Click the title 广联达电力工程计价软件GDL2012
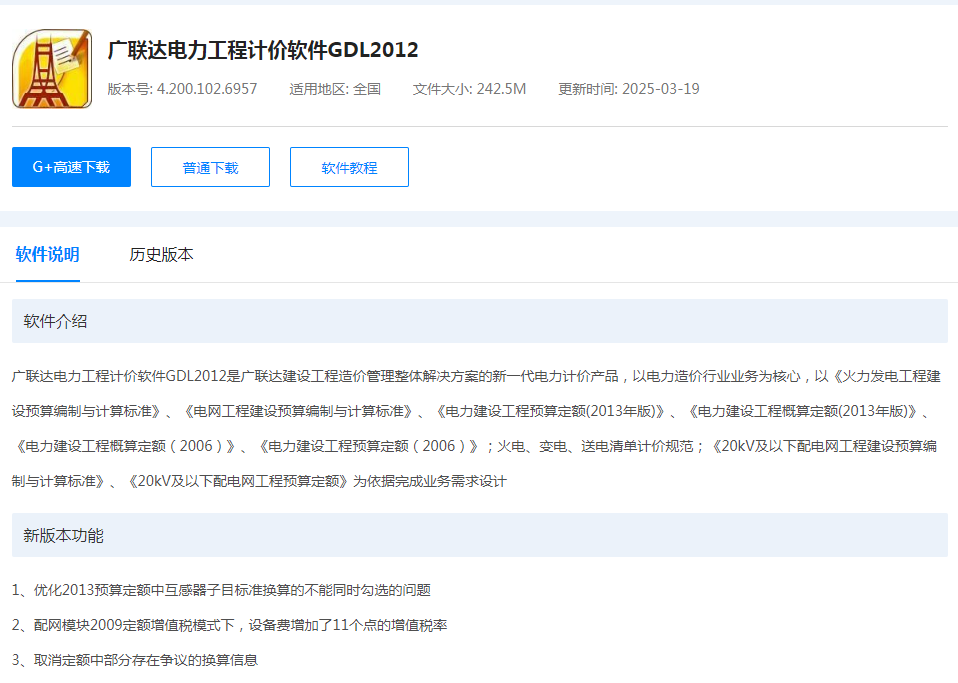Image resolution: width=958 pixels, height=683 pixels. tap(263, 50)
